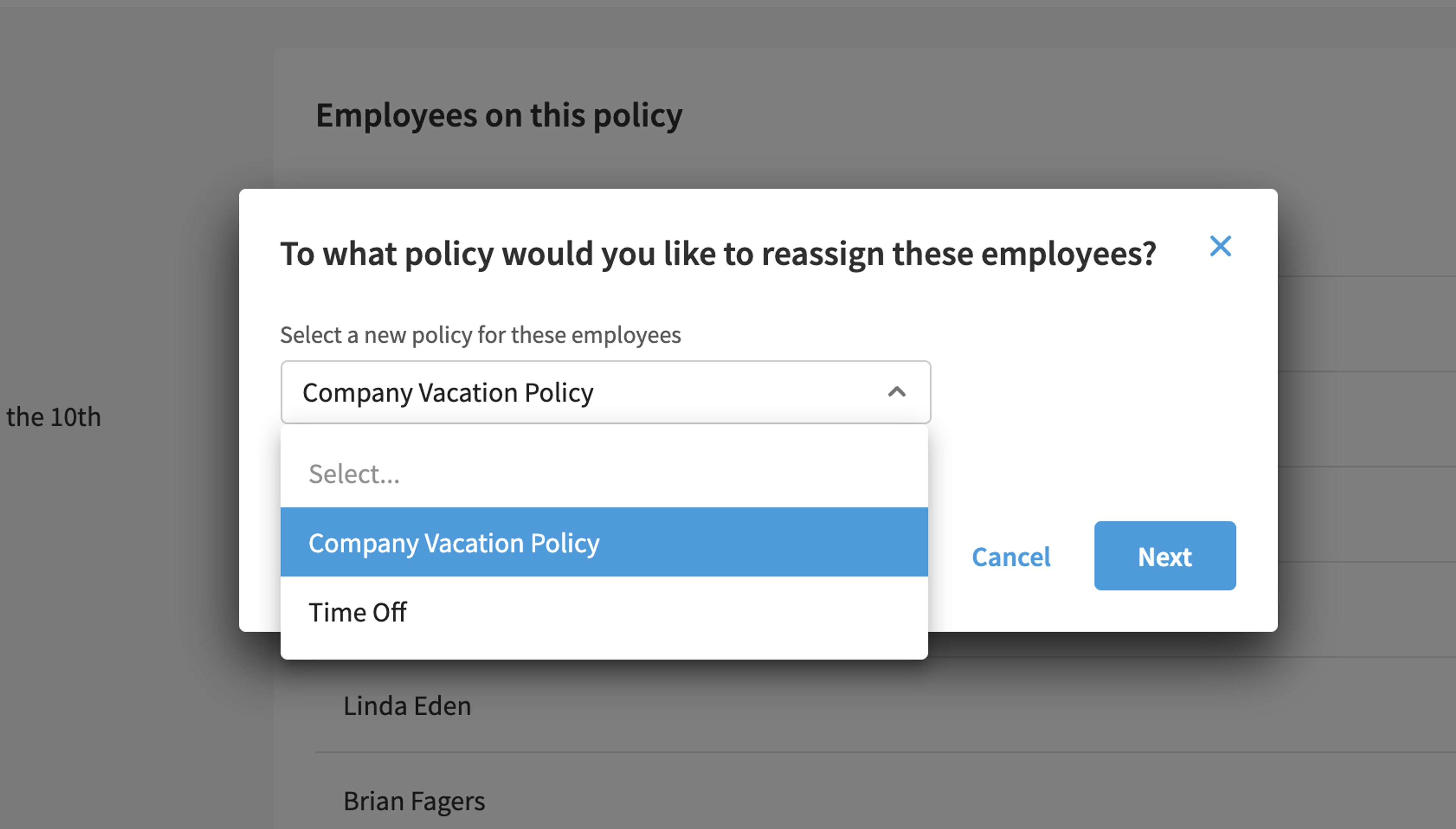1456x829 pixels.
Task: Cancel the employee reassignment
Action: pos(1011,556)
